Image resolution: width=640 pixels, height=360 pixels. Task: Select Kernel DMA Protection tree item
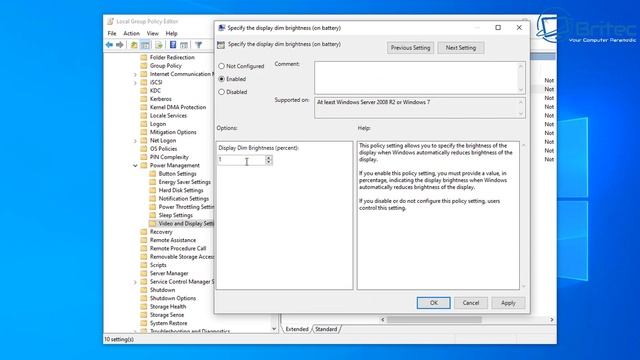coord(178,107)
